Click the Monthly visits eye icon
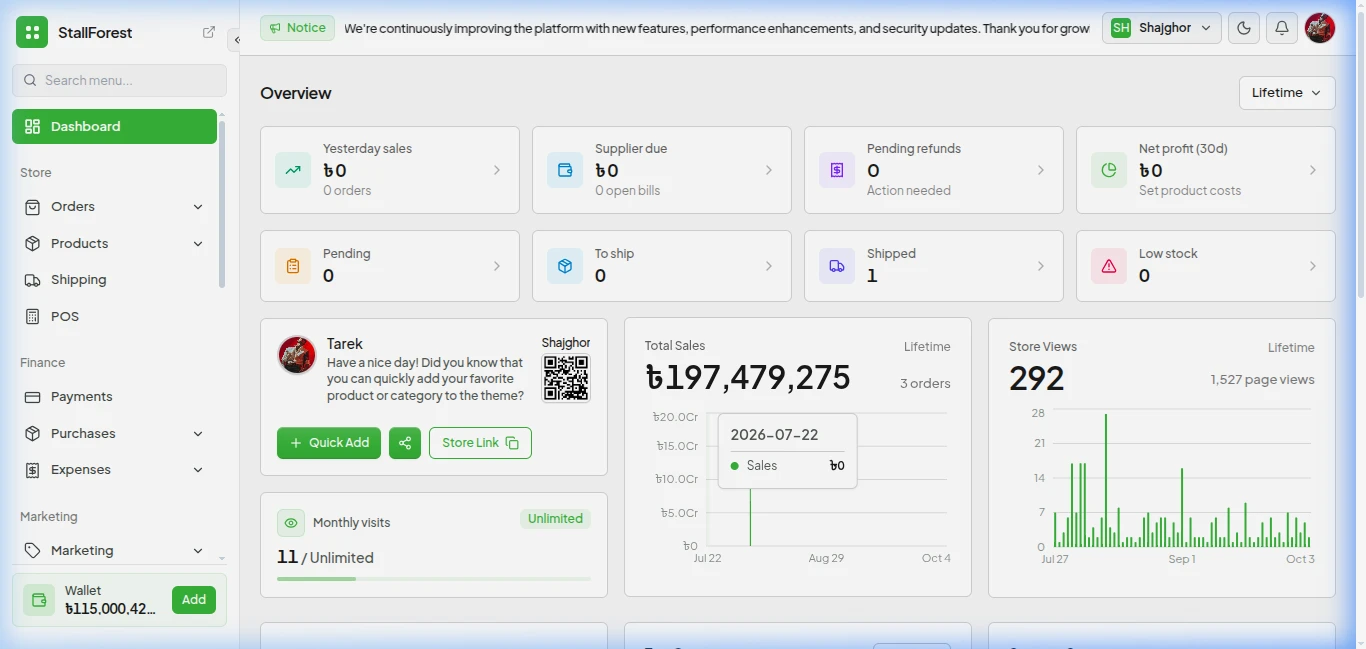The width and height of the screenshot is (1366, 649). [291, 523]
